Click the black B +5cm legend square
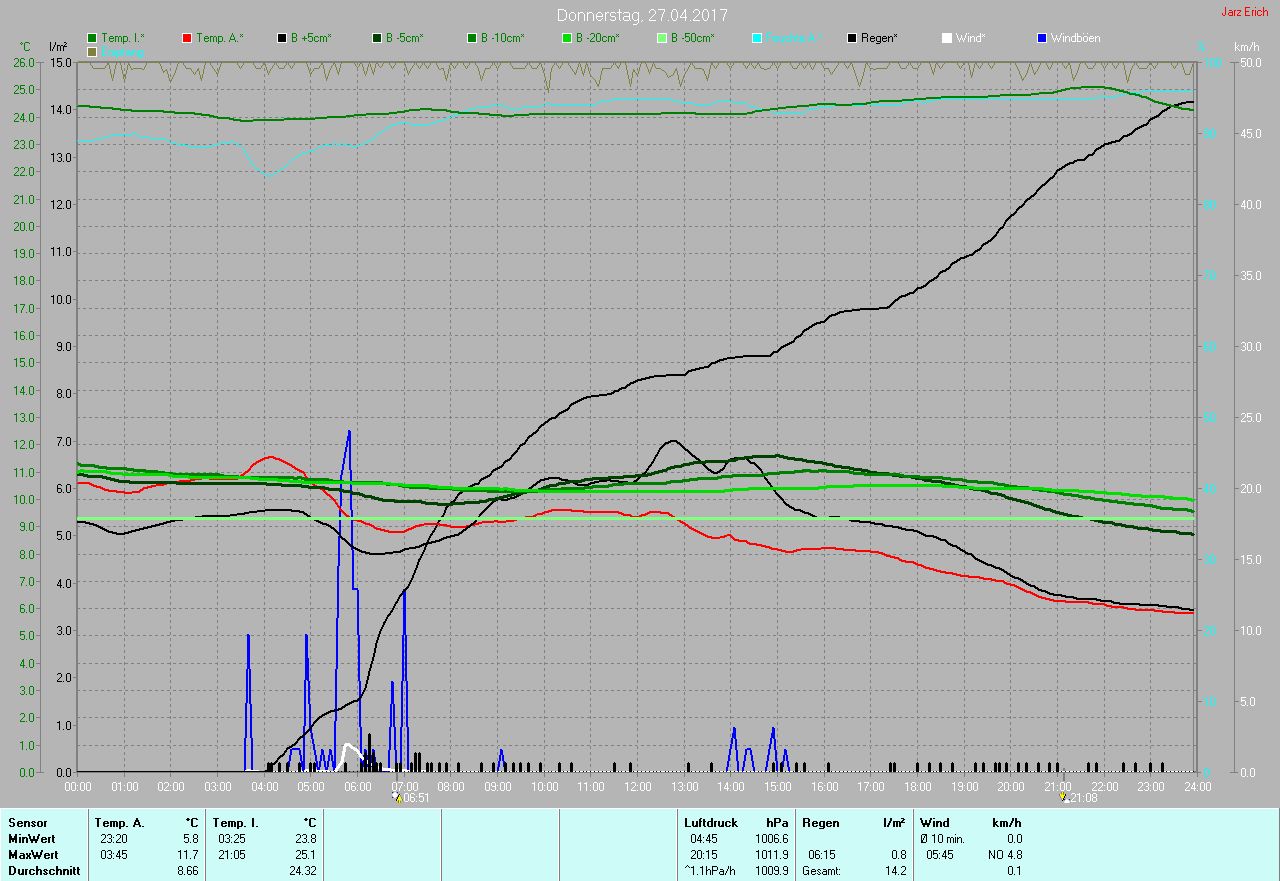The height and width of the screenshot is (881, 1280). pyautogui.click(x=282, y=38)
